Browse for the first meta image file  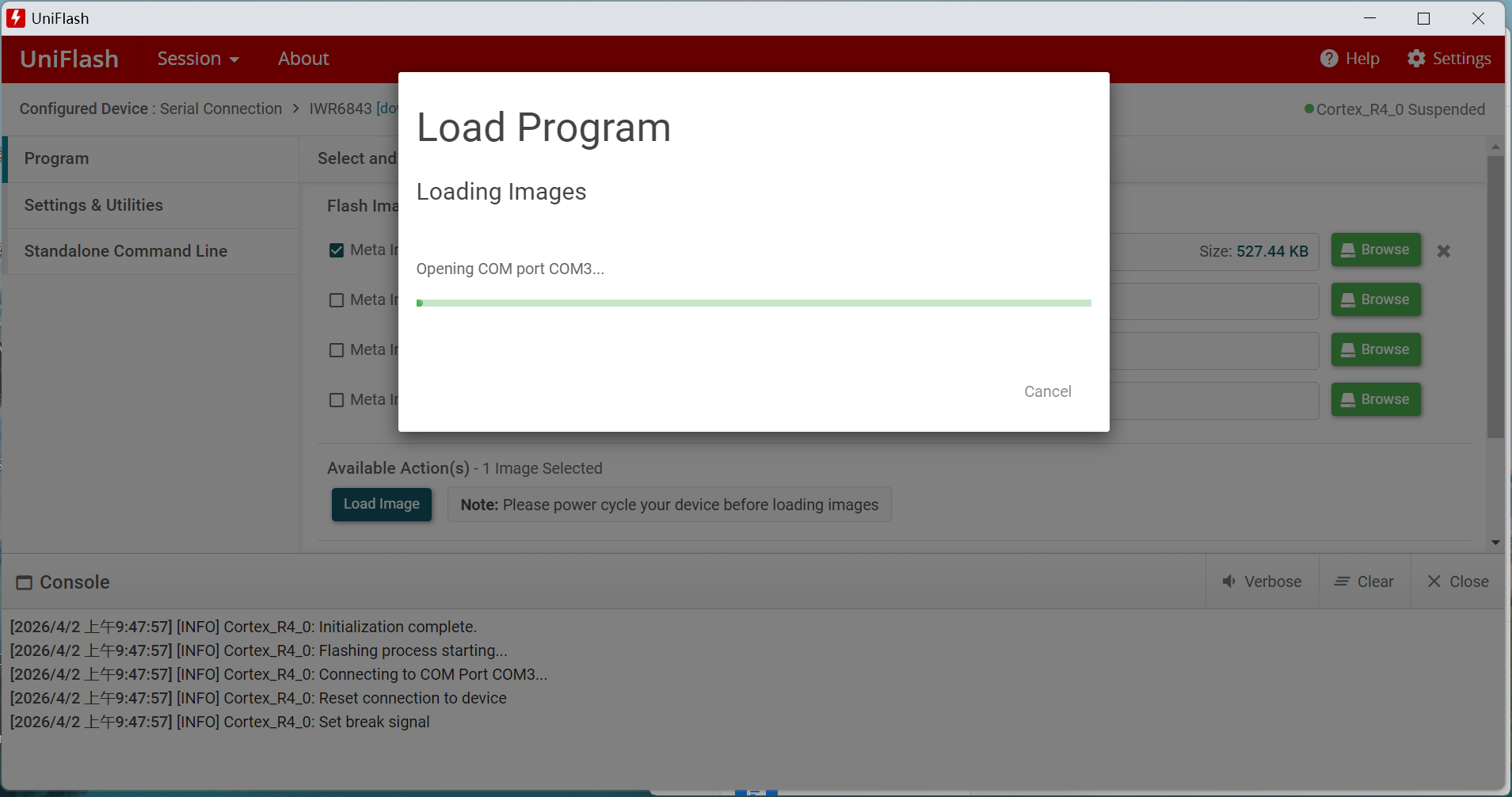pyautogui.click(x=1376, y=250)
